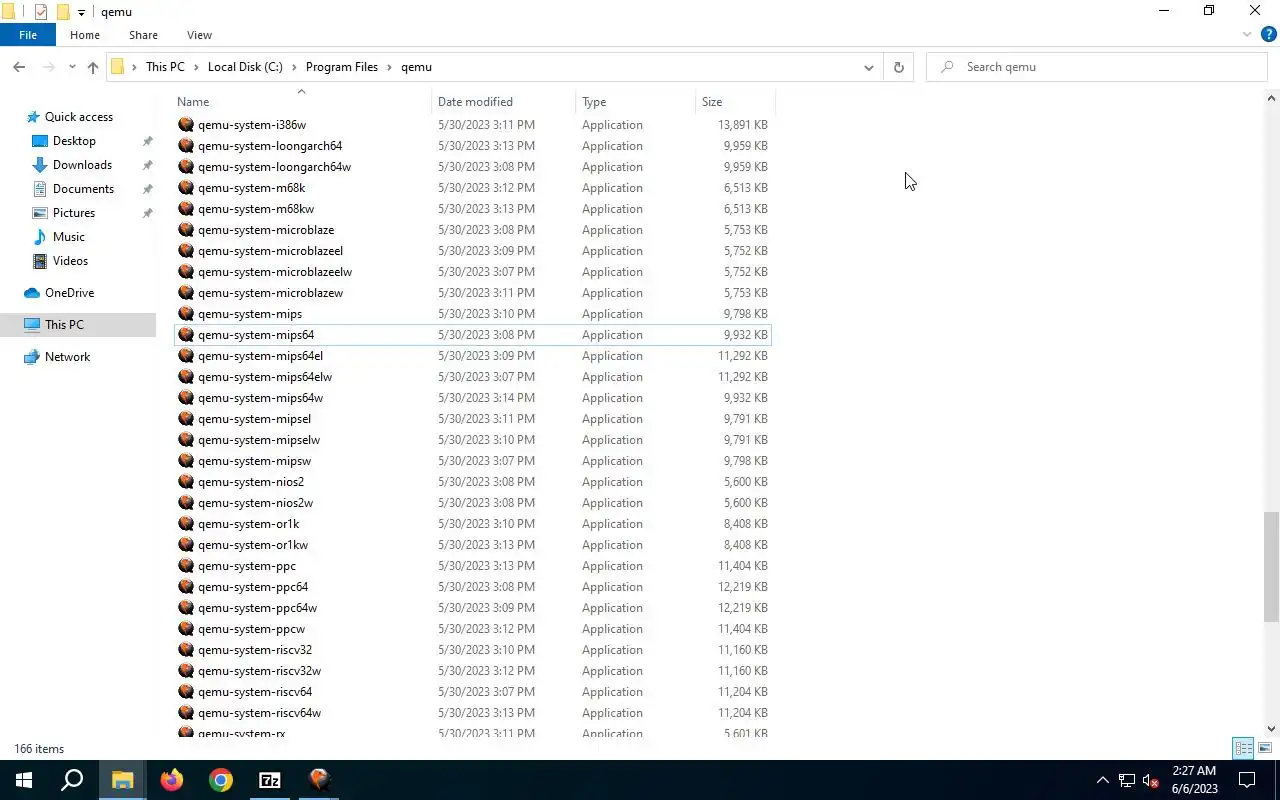Select the qemu-system-mips64 icon

(185, 335)
